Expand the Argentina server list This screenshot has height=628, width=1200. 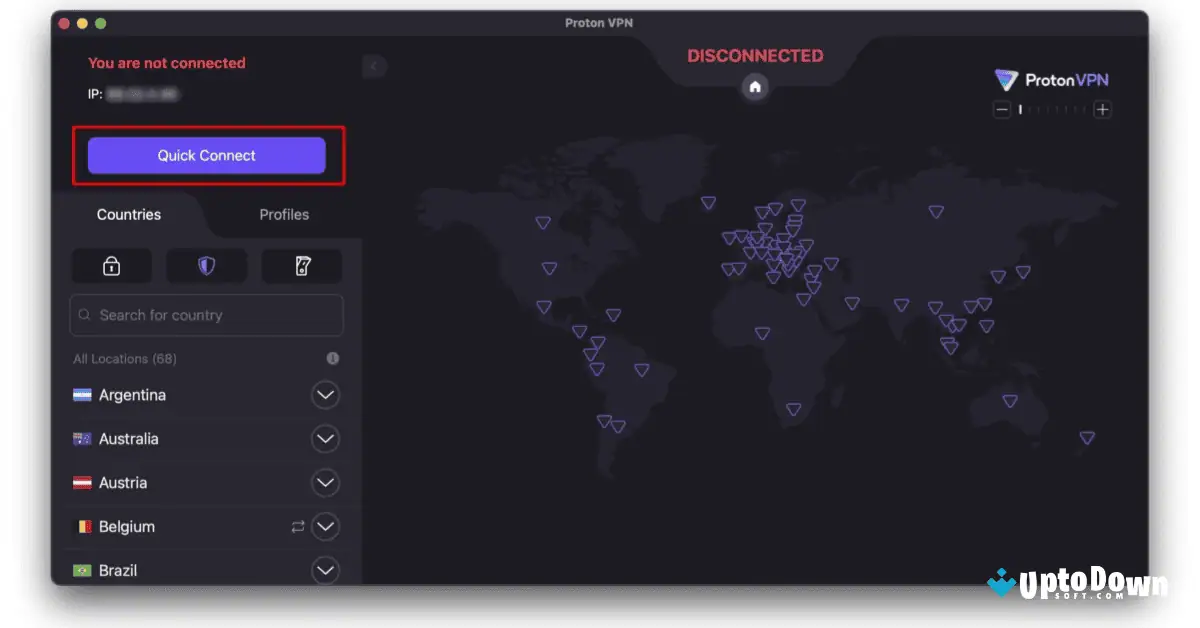click(325, 394)
